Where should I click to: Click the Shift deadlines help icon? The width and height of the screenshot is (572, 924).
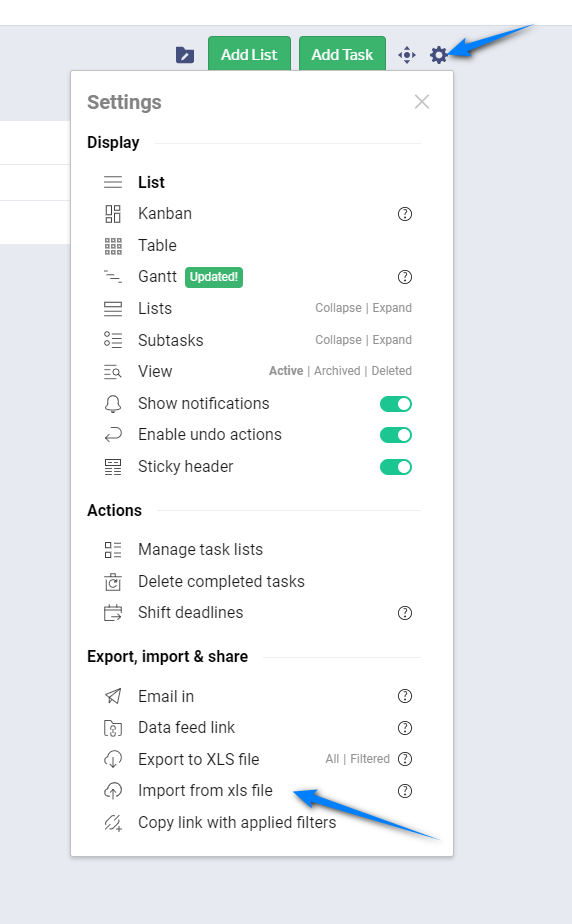(405, 613)
